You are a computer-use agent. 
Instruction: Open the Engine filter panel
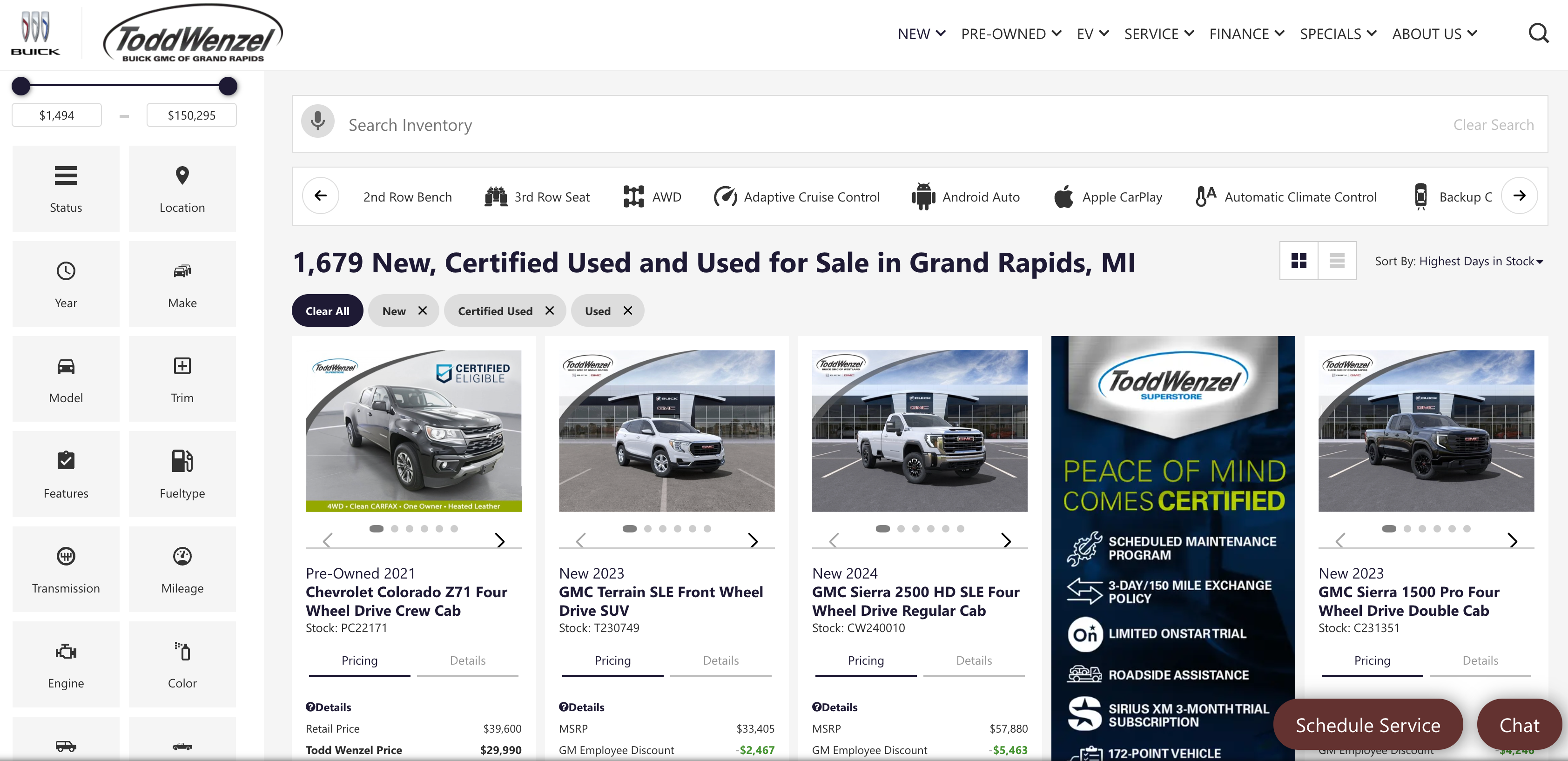[x=66, y=664]
